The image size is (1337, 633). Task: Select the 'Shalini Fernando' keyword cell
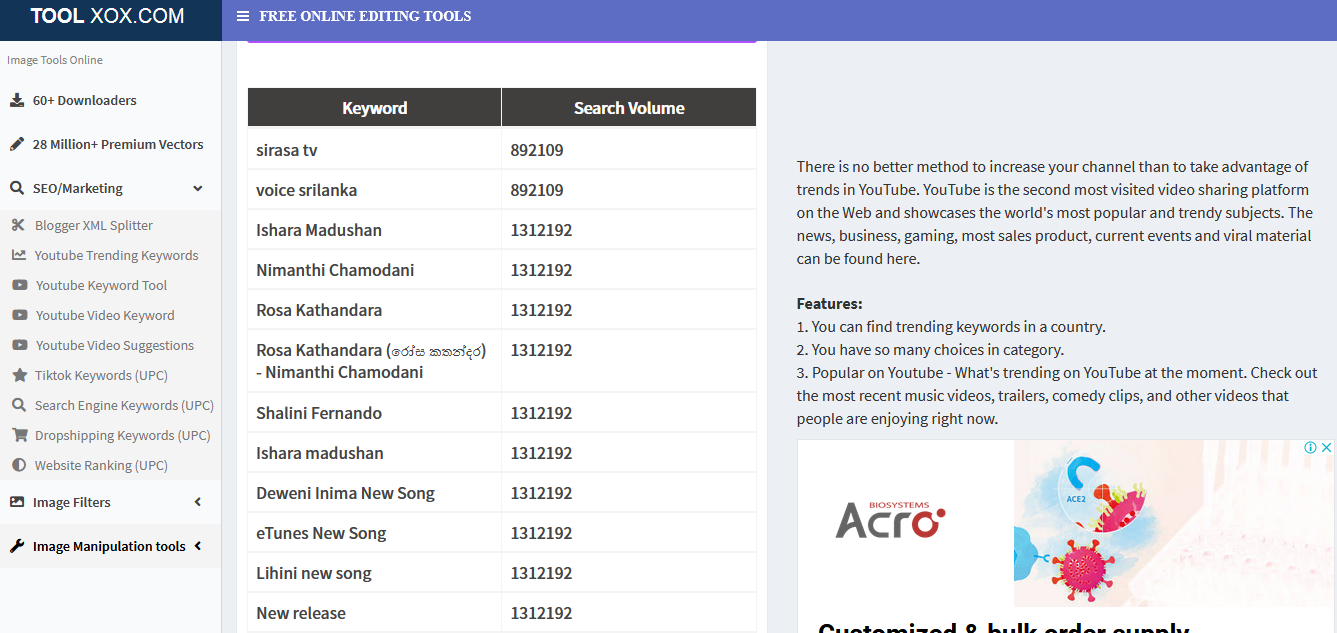(375, 413)
